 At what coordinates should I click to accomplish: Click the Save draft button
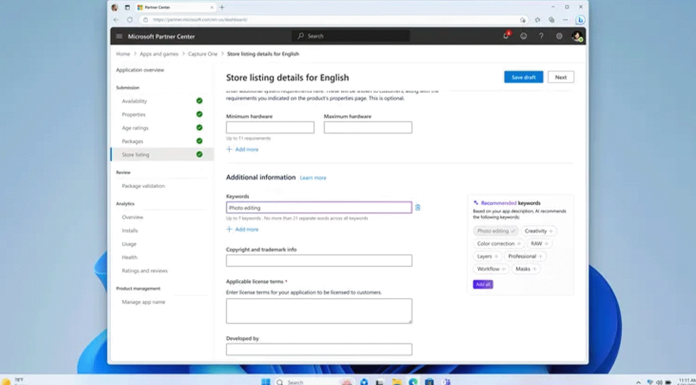click(523, 77)
